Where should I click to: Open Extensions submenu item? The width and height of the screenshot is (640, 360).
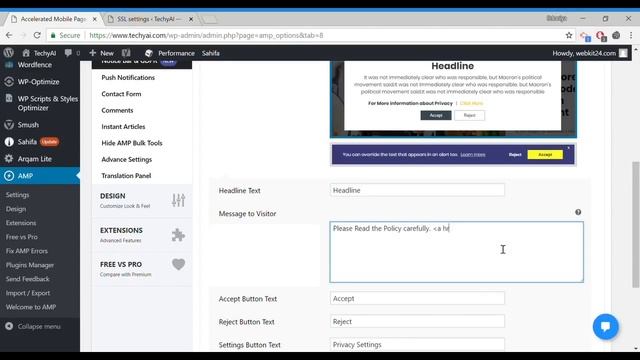pos(21,223)
